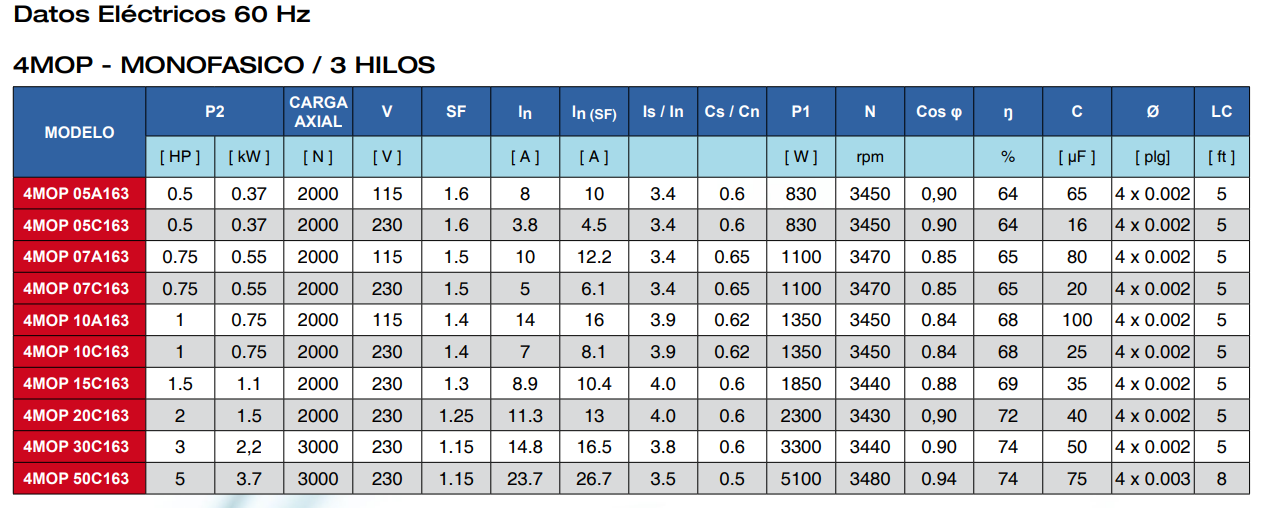
Task: Click the Is / In column header
Action: [x=663, y=112]
